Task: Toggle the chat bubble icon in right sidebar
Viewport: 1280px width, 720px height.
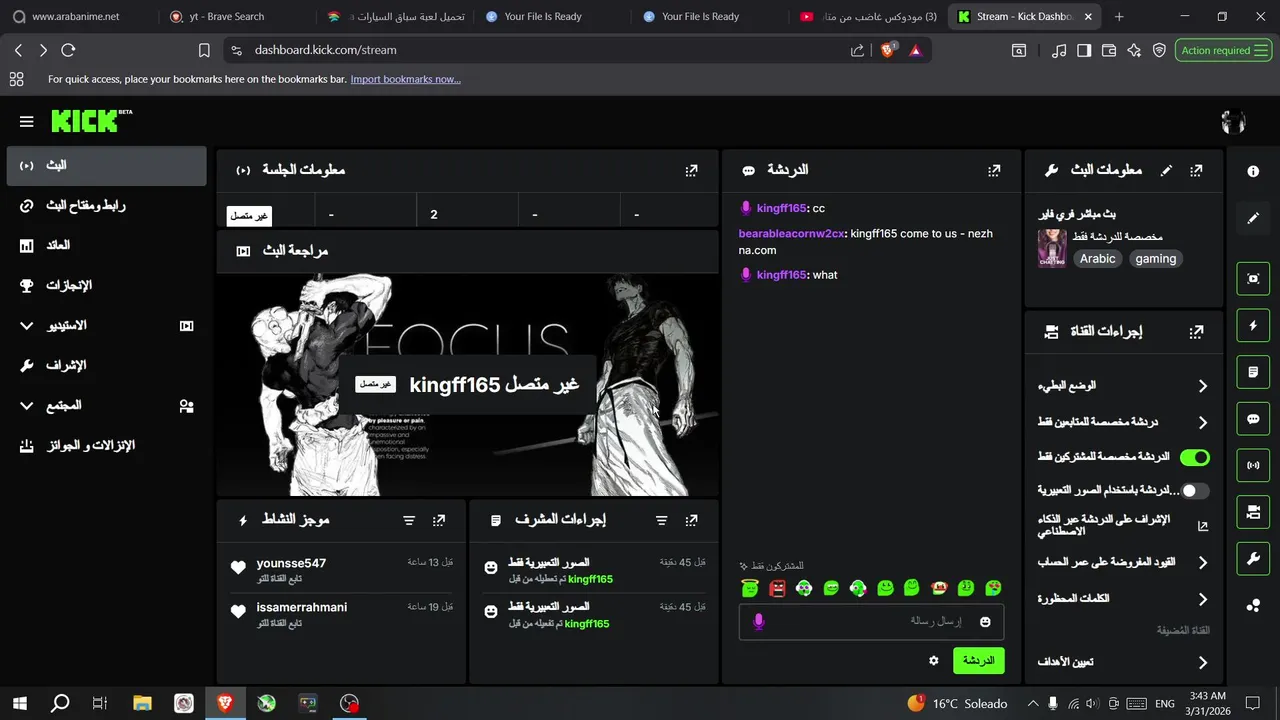Action: pyautogui.click(x=1253, y=419)
